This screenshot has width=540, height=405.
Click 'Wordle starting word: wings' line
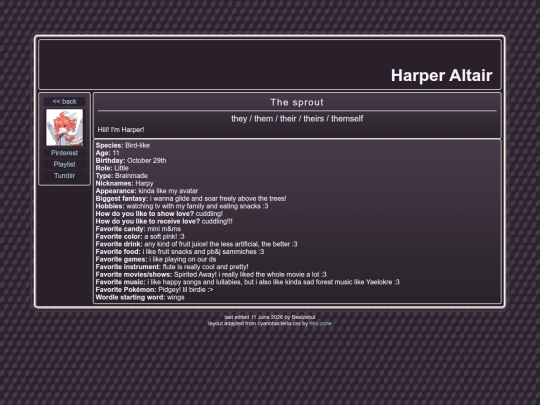tap(140, 297)
